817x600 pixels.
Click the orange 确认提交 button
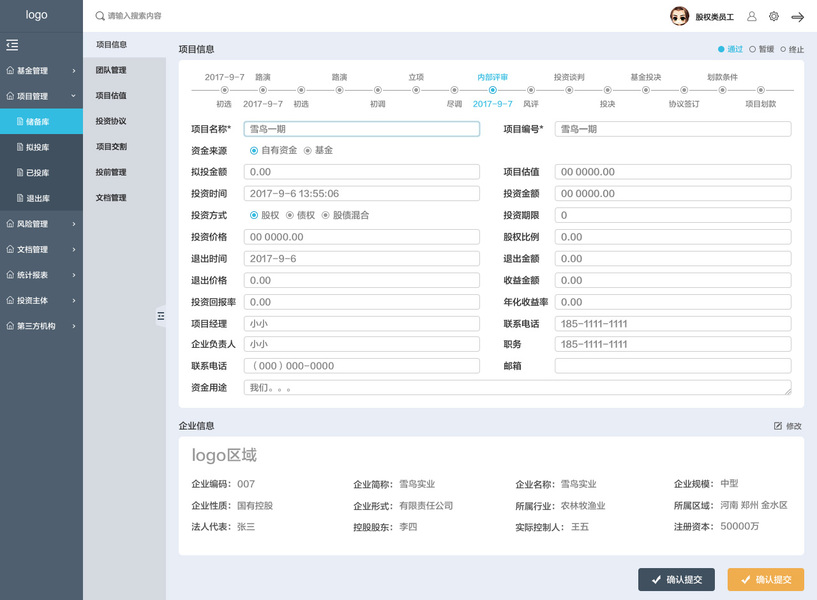tap(765, 579)
